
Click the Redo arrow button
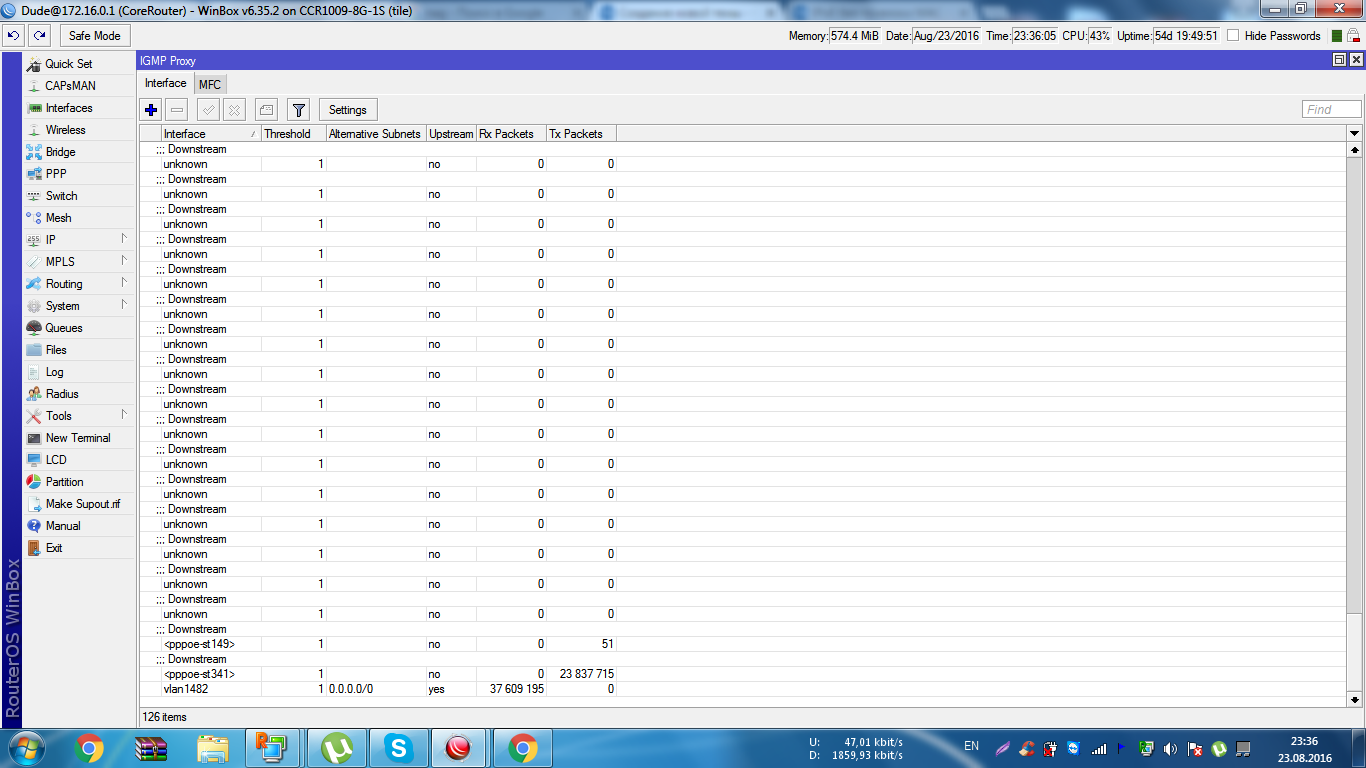(39, 36)
